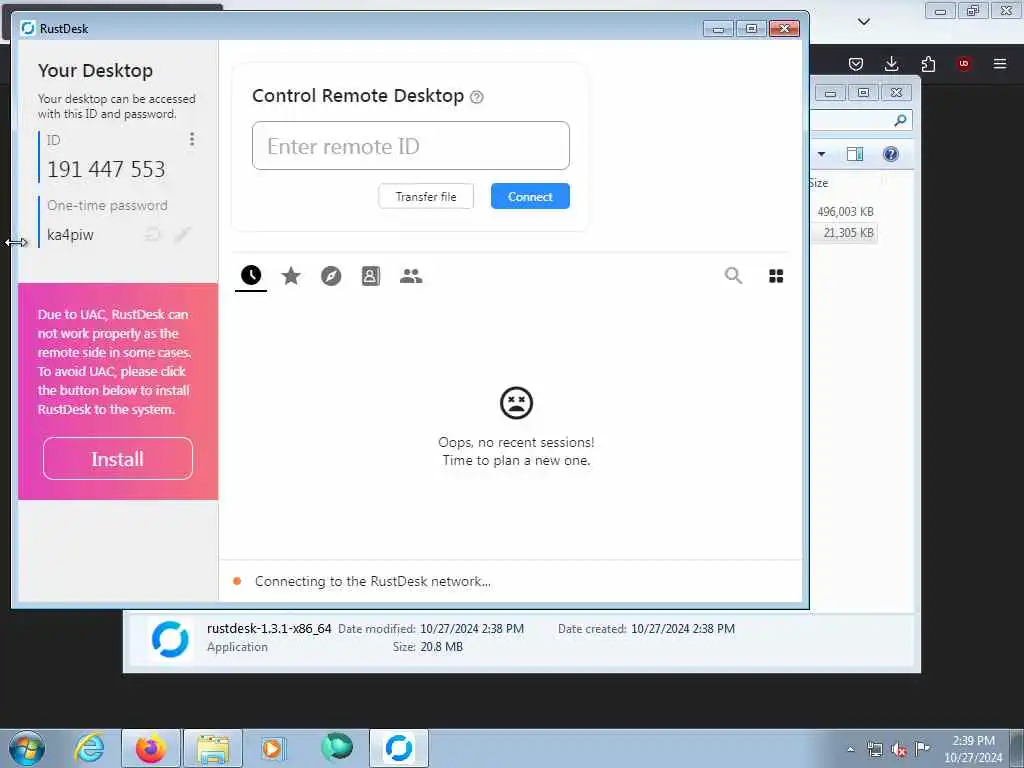Switch to Firefox on the taskbar
This screenshot has width=1024, height=768.
pyautogui.click(x=151, y=748)
